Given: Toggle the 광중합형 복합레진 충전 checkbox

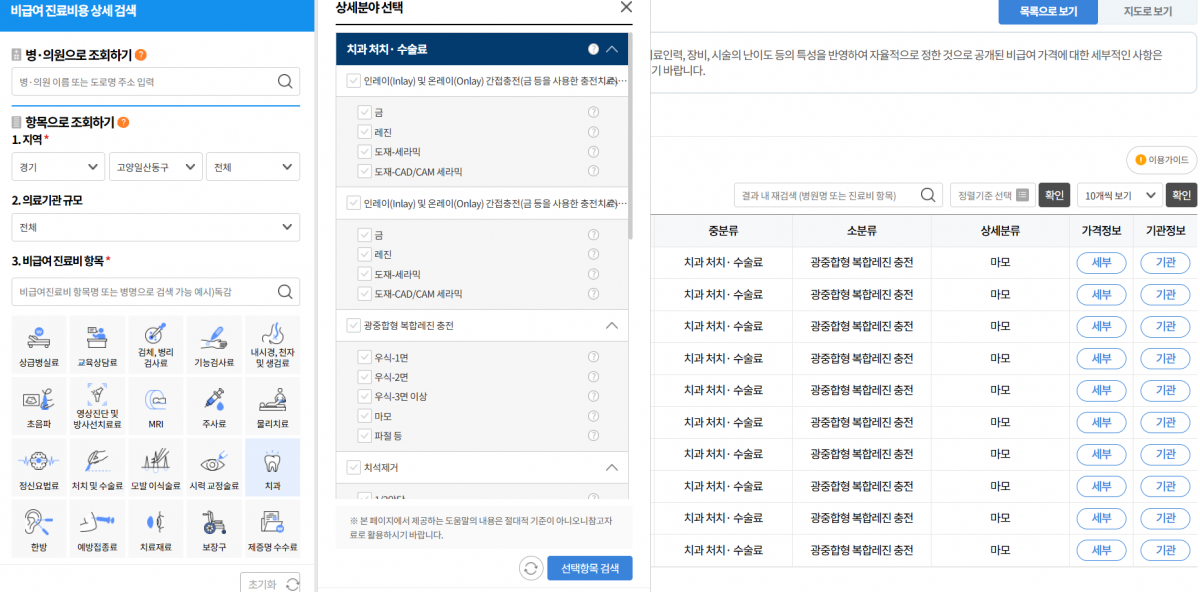Looking at the screenshot, I should (x=353, y=325).
